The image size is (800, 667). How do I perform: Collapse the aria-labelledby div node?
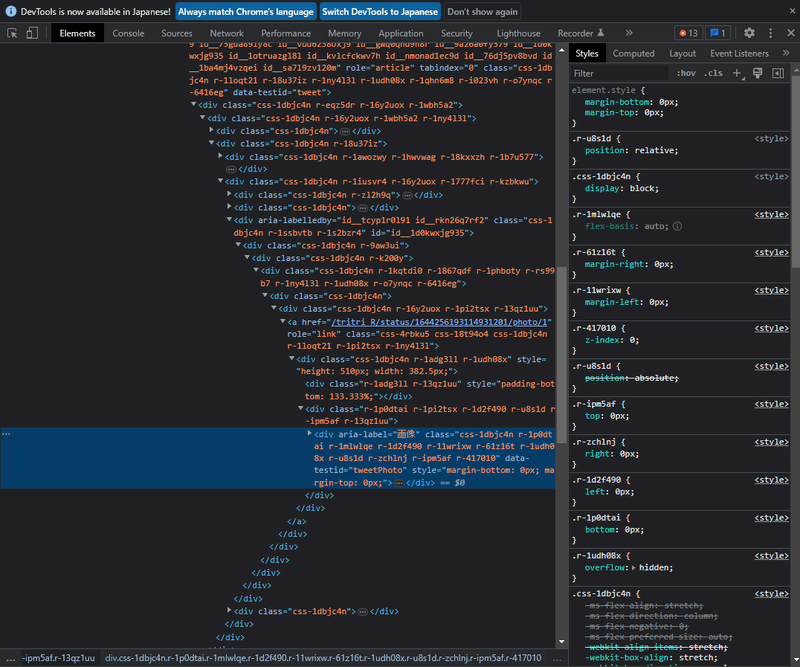tap(229, 219)
